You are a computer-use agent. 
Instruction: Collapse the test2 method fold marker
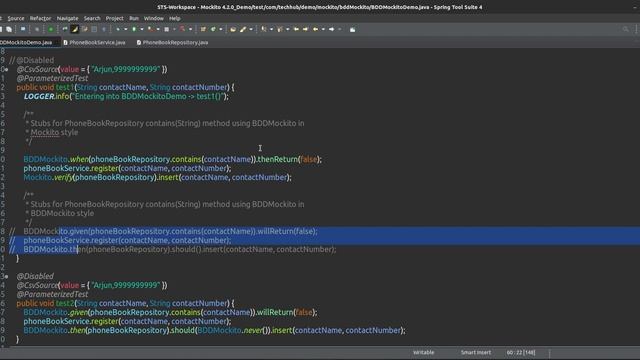[6, 276]
